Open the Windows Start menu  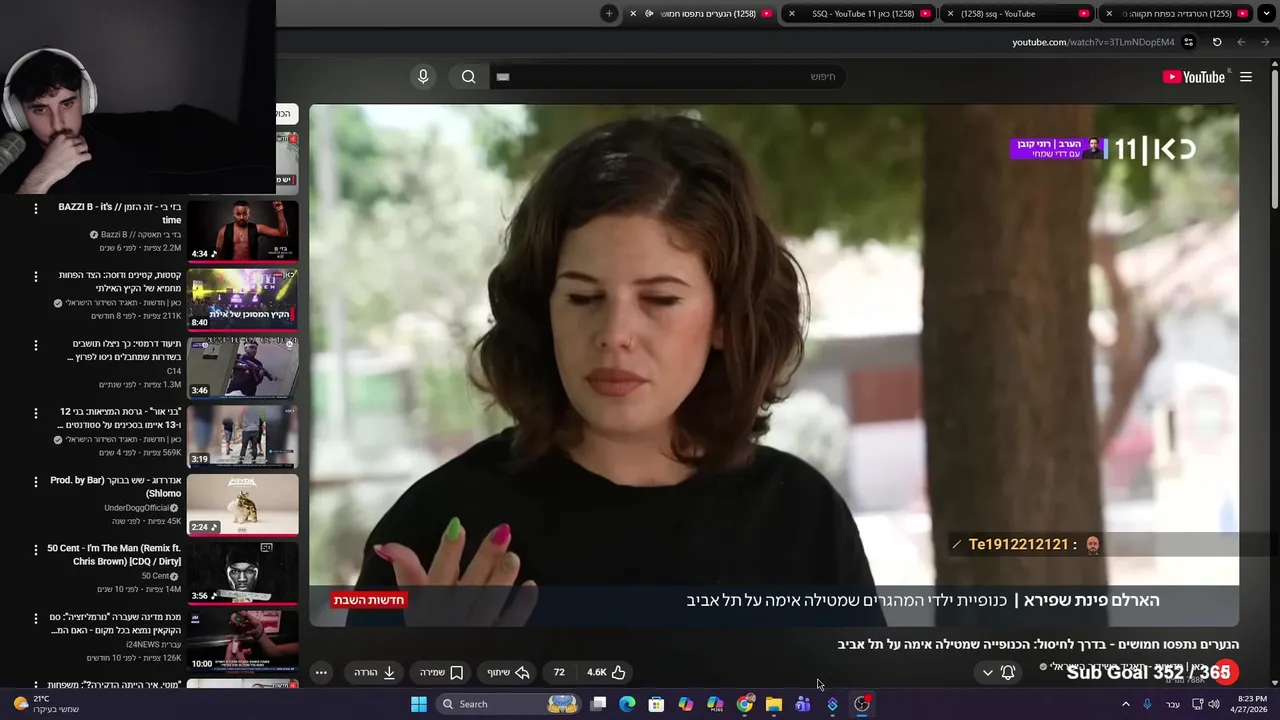click(419, 704)
